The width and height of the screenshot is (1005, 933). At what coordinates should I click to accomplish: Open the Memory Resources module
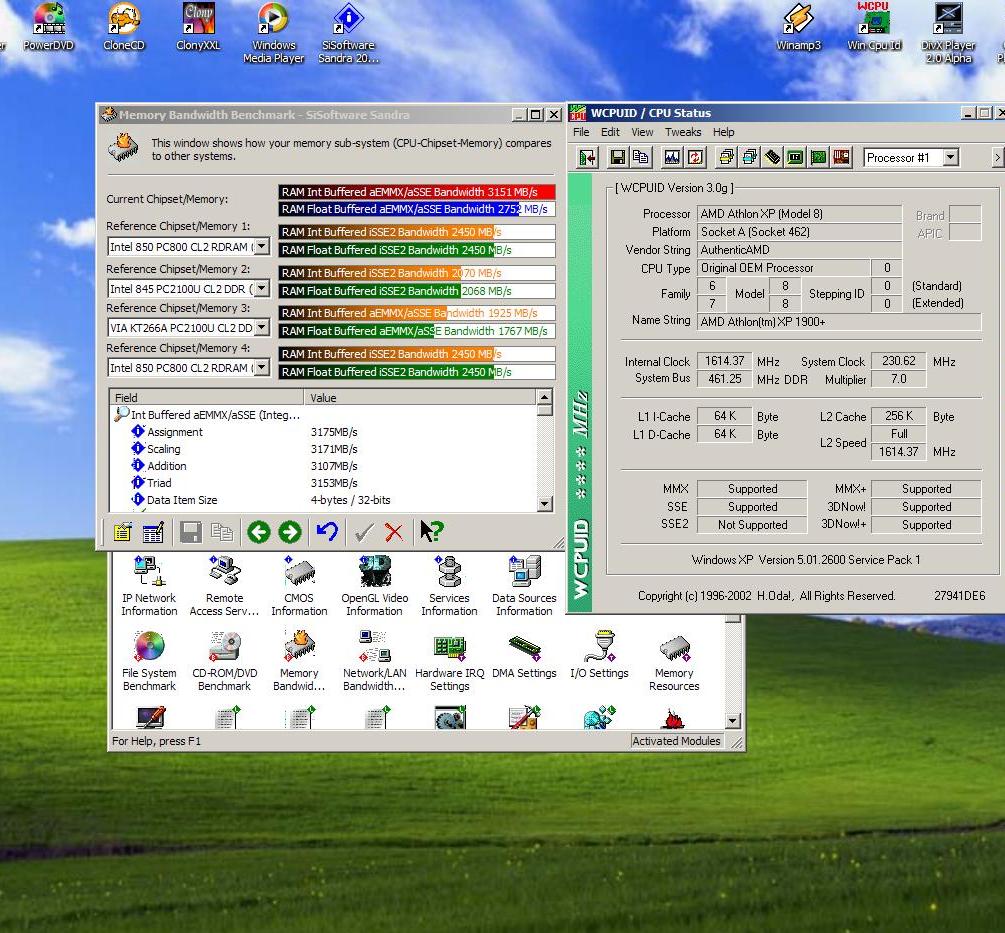pos(674,661)
